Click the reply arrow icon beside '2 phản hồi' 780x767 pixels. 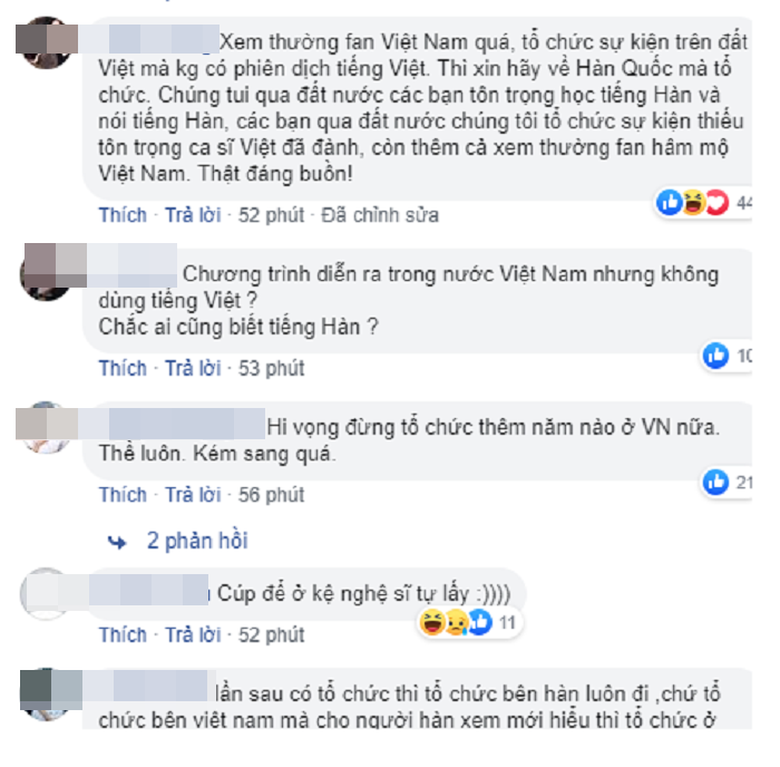117,542
